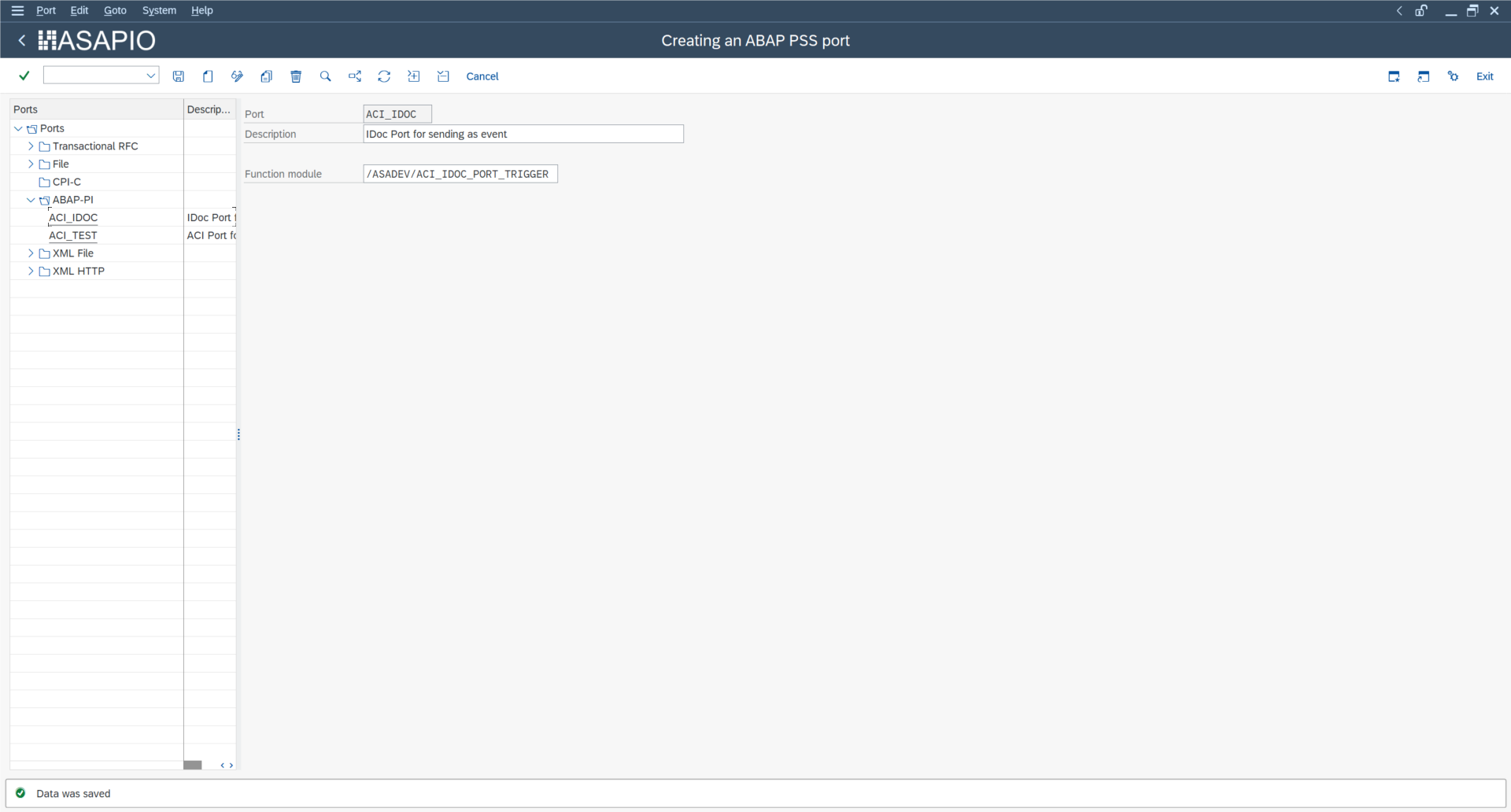Click the 'IDoc Port' description cell

(210, 218)
